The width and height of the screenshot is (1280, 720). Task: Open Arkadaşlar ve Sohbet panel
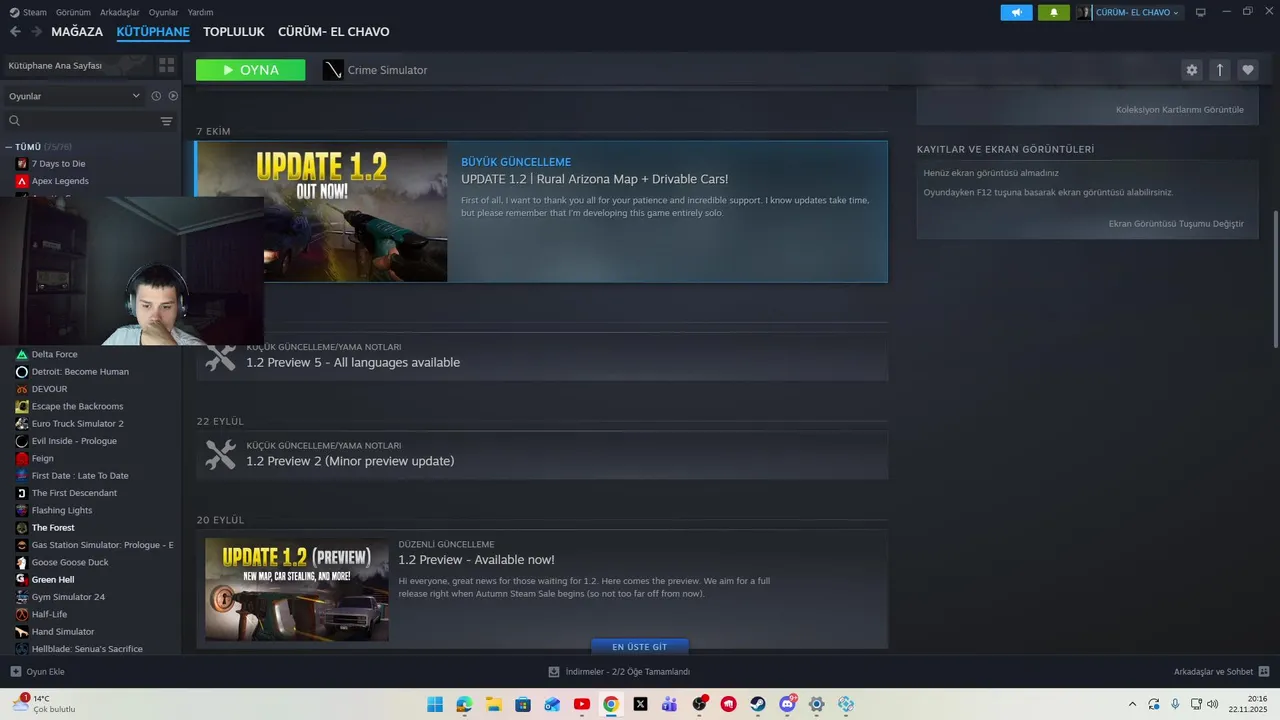pyautogui.click(x=1221, y=672)
